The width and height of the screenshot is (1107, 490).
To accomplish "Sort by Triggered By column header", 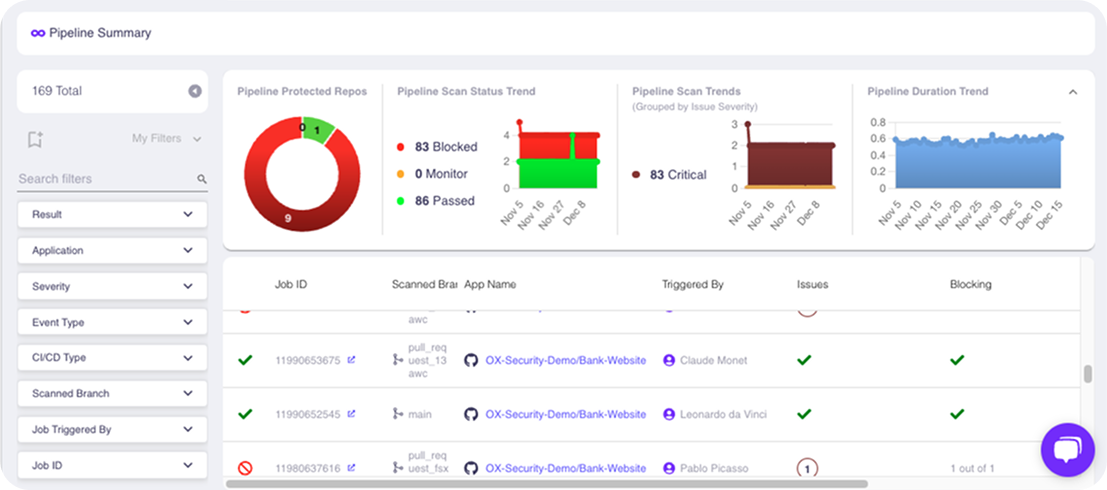I will [693, 285].
